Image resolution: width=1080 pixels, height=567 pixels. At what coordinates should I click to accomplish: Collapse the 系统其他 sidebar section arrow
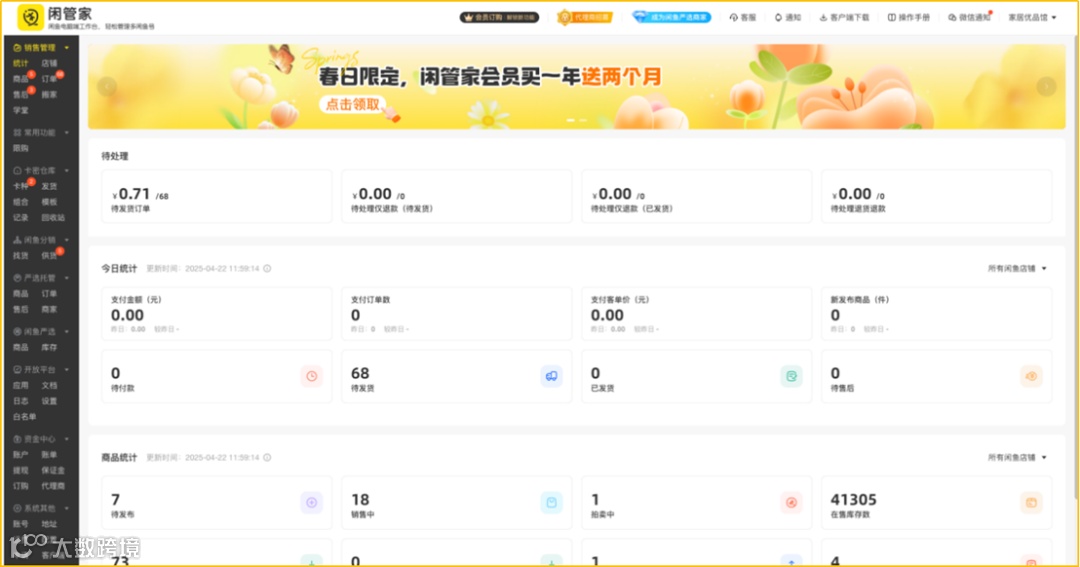pyautogui.click(x=67, y=508)
